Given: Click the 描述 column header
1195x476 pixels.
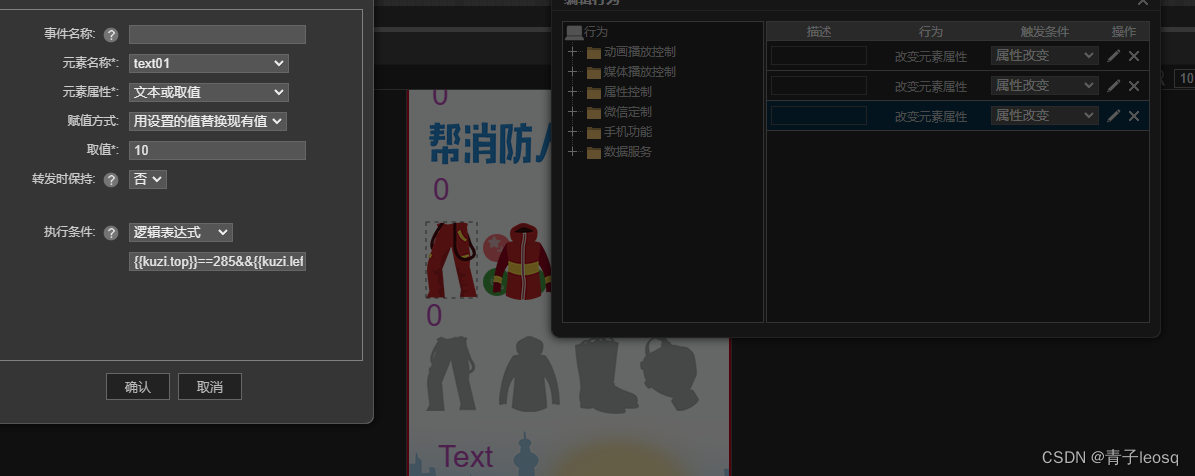Looking at the screenshot, I should tap(819, 32).
